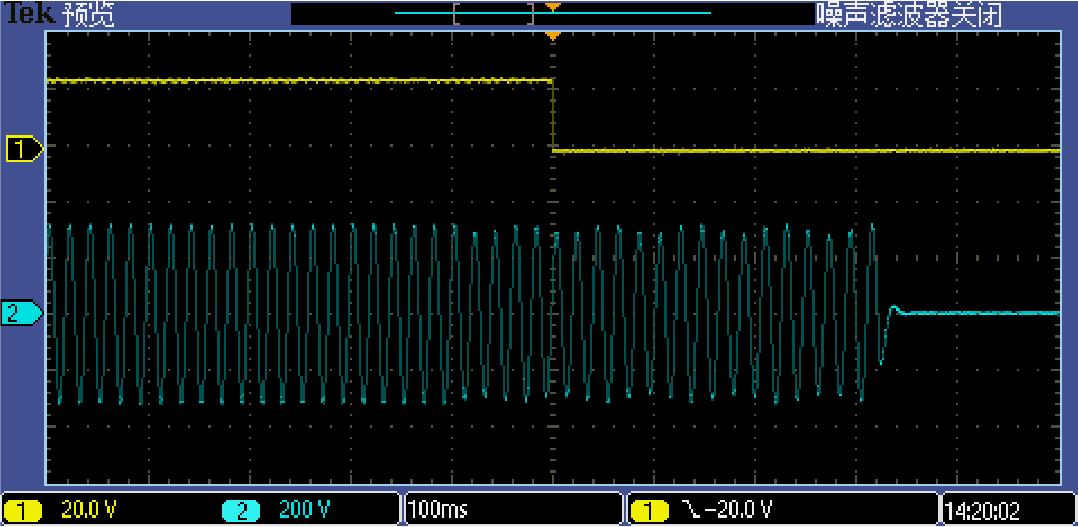1078x527 pixels.
Task: Click the orange trigger marker in the overview bar
Action: click(552, 8)
